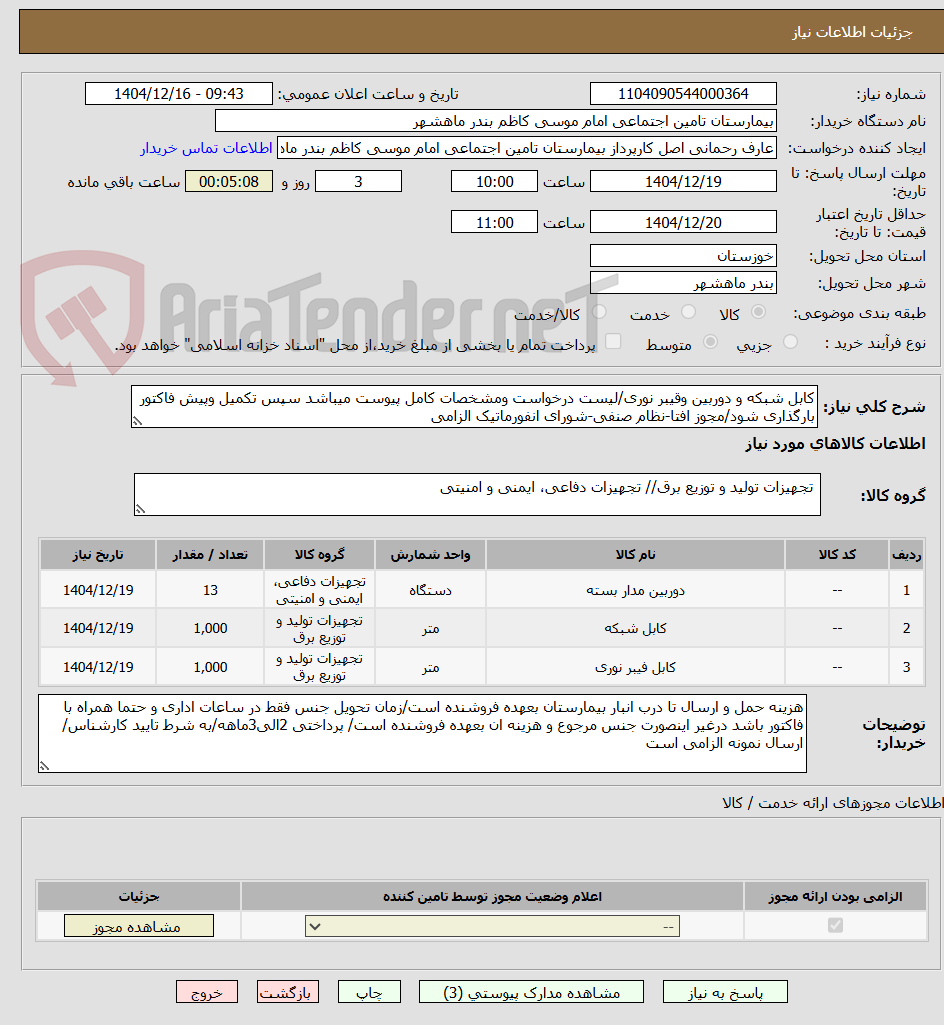944x1025 pixels.
Task: Toggle the اسناد خزانه اسلامی payment checkbox
Action: [x=613, y=342]
